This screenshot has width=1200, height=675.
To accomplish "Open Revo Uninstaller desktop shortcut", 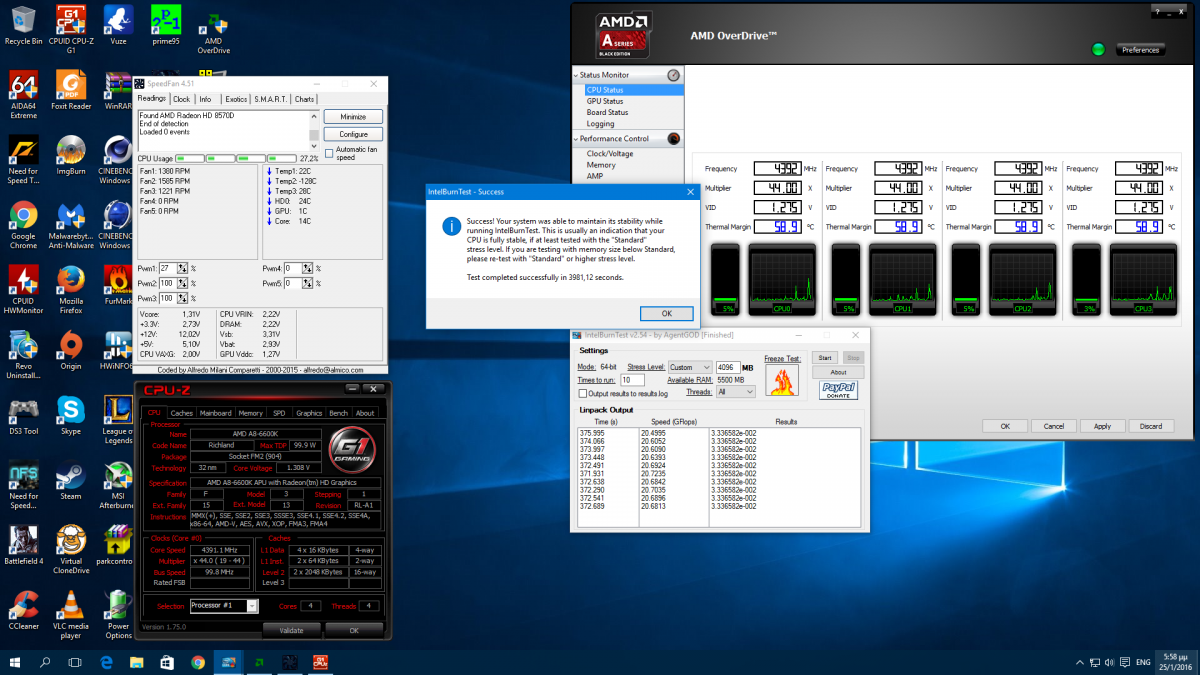I will coord(23,354).
